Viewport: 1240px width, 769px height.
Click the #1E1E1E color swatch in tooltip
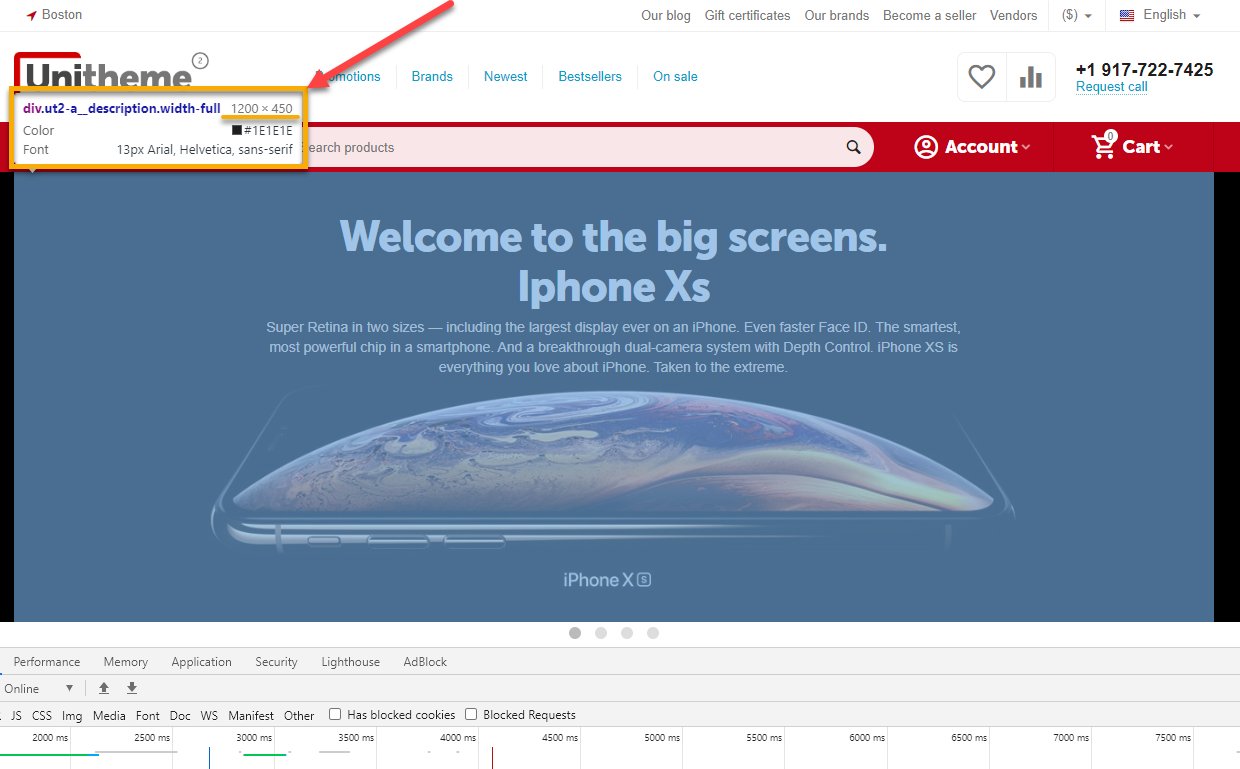point(237,130)
